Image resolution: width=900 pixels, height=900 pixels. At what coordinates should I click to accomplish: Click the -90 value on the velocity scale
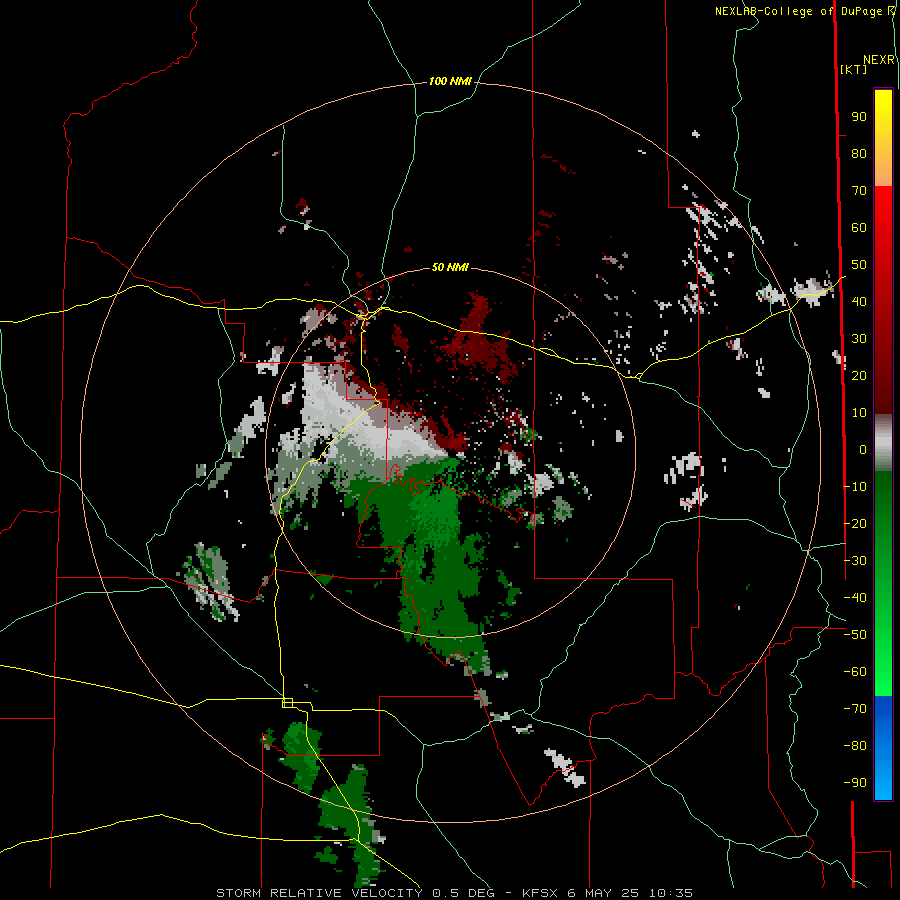tap(855, 783)
